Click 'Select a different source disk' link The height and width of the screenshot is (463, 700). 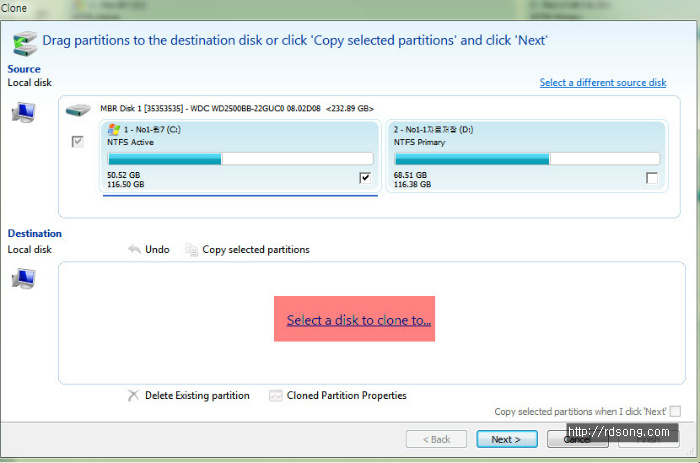(602, 82)
